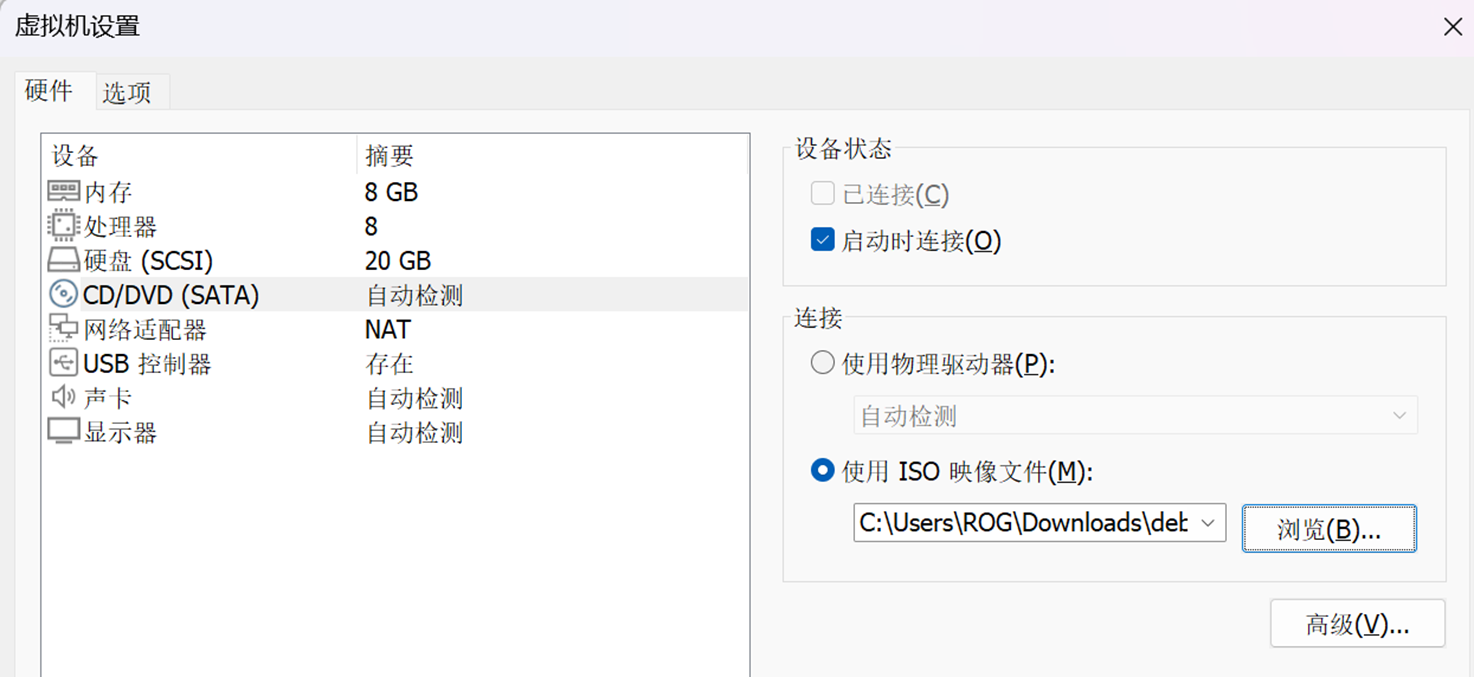Screen dimensions: 1474x677
Task: Select the memory (内存) device icon
Action: 63,191
